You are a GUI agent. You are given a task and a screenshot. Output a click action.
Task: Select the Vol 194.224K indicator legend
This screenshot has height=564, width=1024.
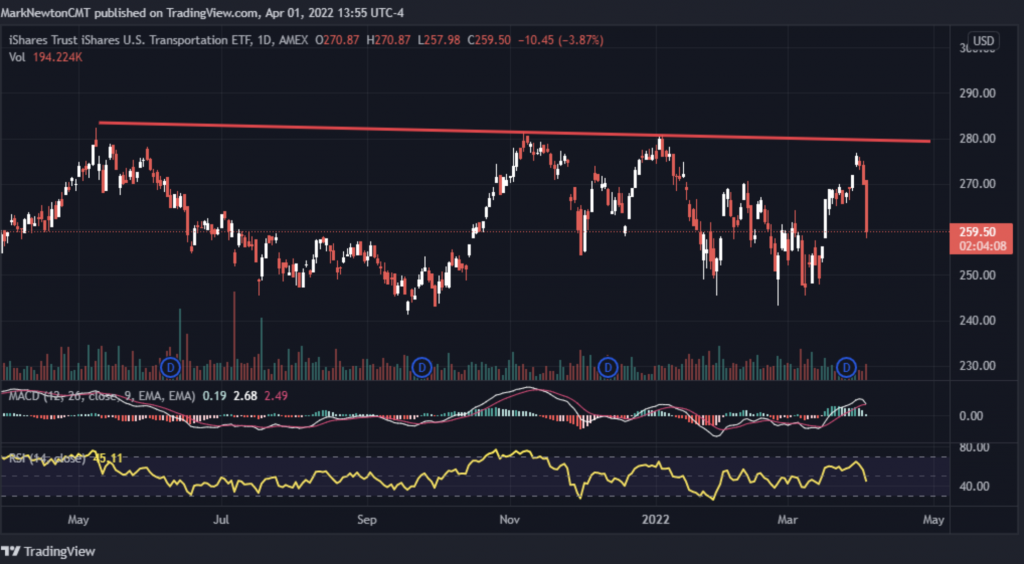[46, 57]
